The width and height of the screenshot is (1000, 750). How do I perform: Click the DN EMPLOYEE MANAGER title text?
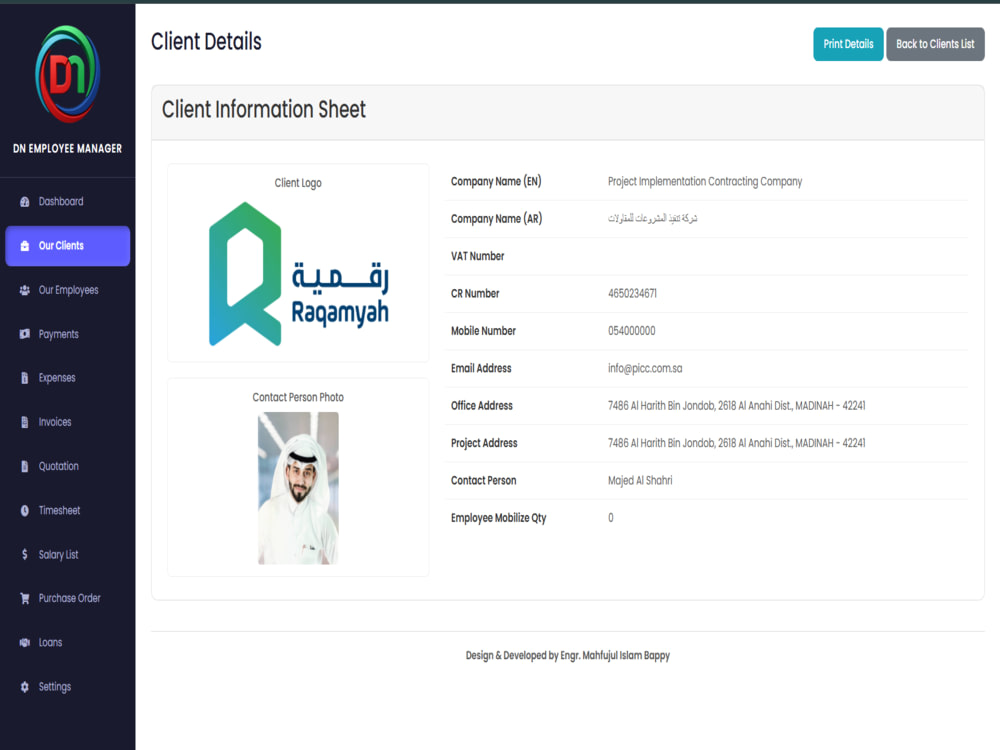(x=68, y=149)
